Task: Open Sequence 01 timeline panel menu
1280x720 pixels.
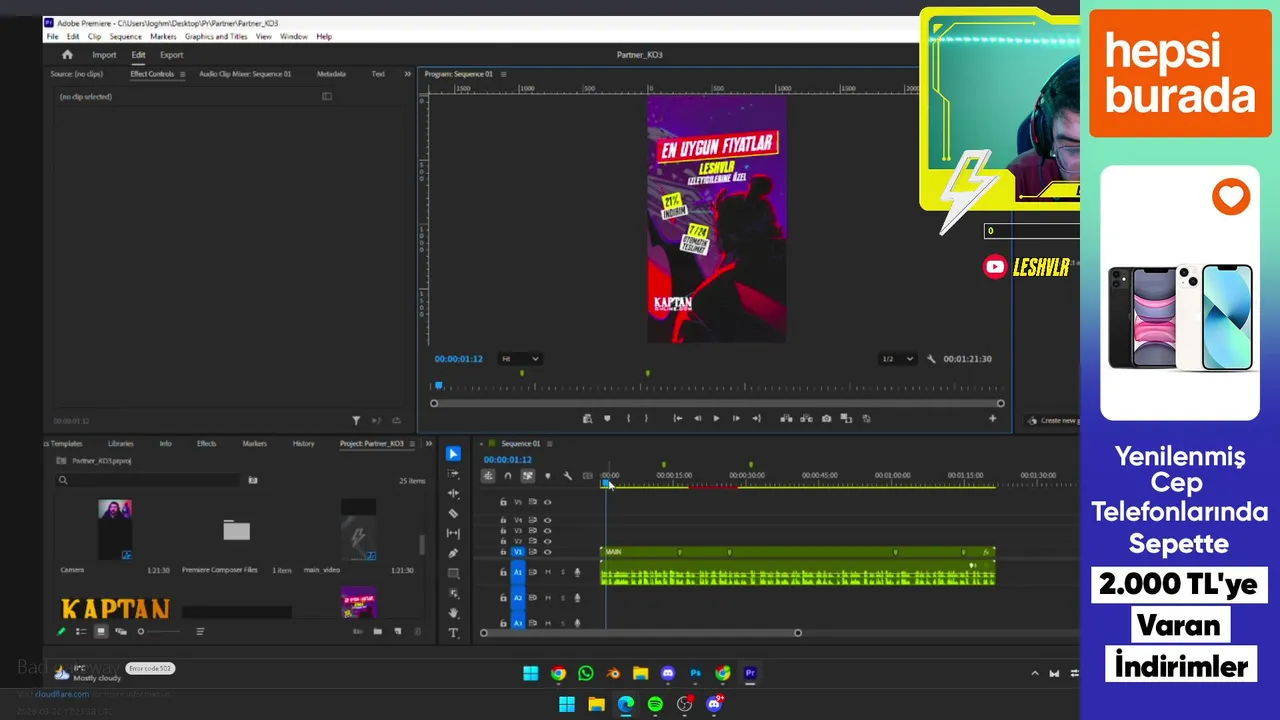Action: (549, 443)
